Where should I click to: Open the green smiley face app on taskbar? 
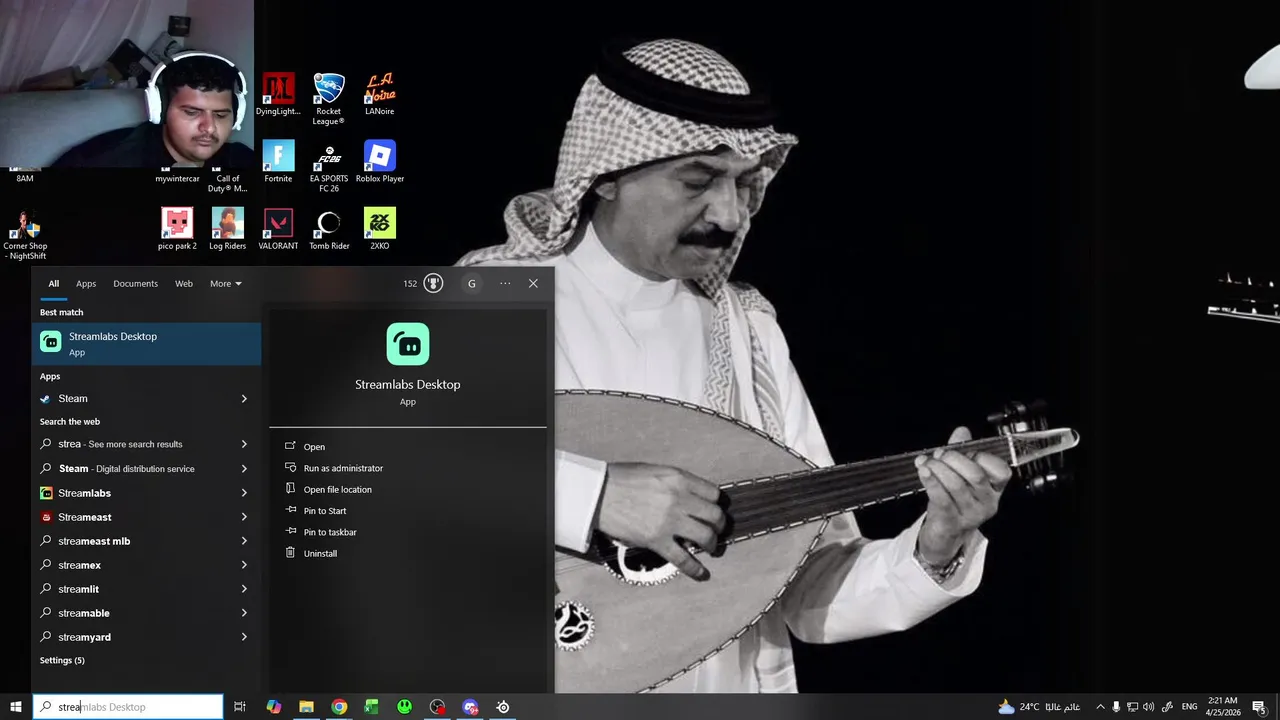click(405, 707)
